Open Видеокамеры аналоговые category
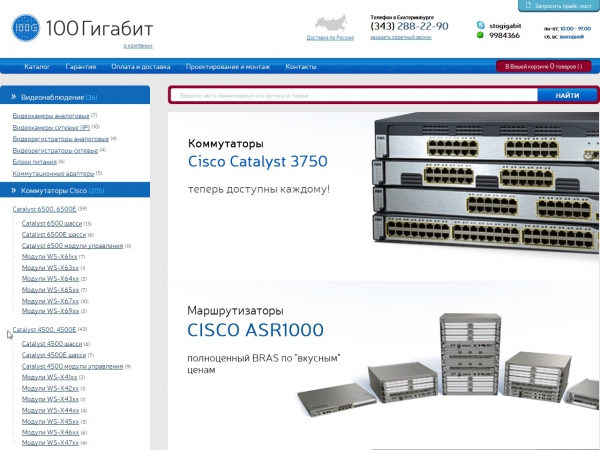 [51, 116]
